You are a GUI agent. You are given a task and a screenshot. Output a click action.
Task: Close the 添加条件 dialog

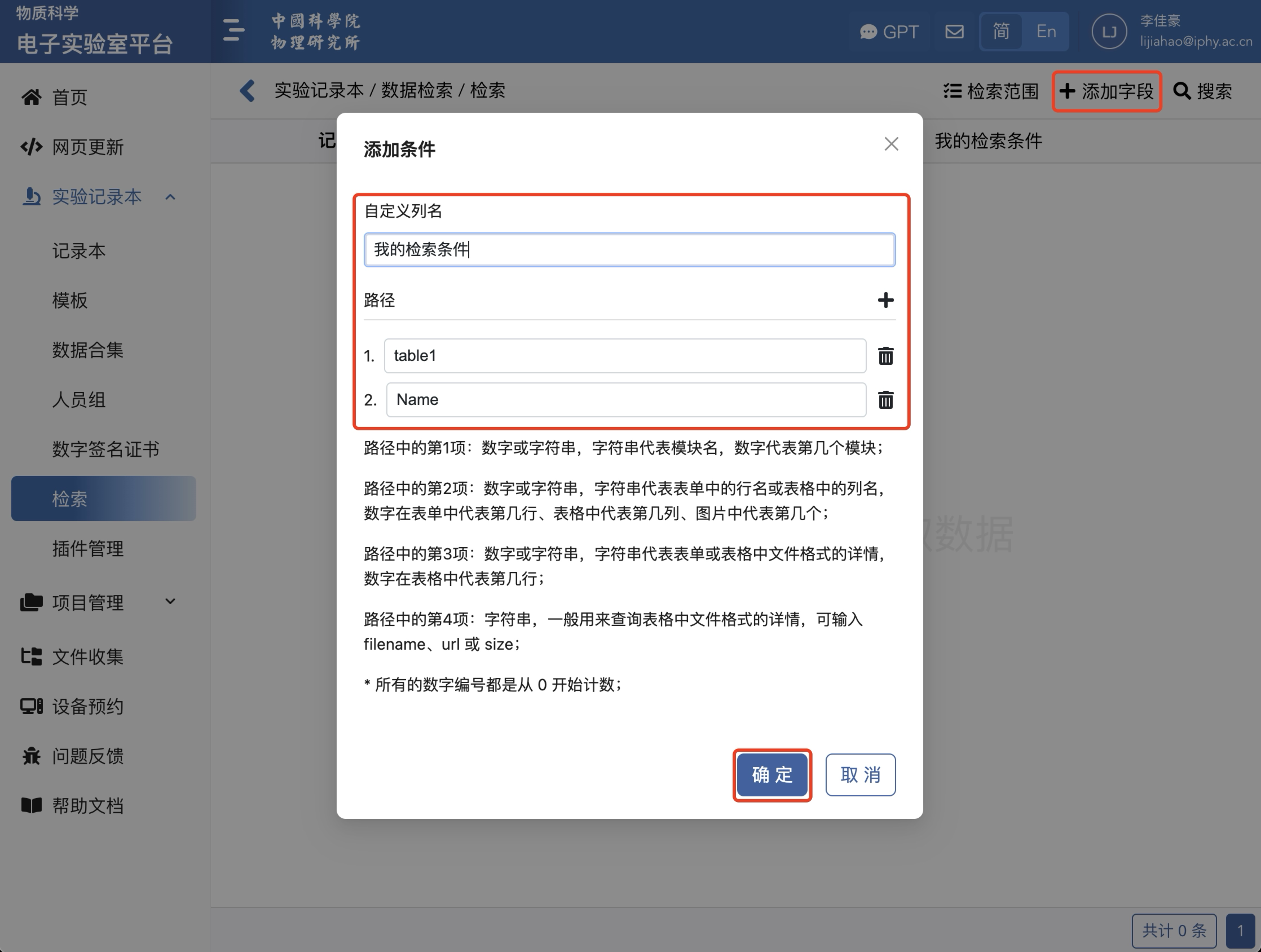[x=891, y=144]
